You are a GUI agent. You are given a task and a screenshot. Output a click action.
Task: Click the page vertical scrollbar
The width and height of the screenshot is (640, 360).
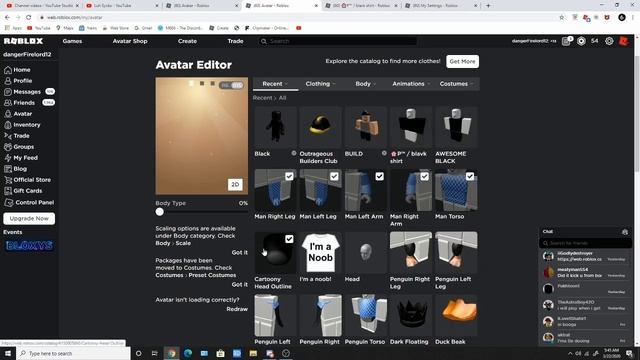click(637, 114)
